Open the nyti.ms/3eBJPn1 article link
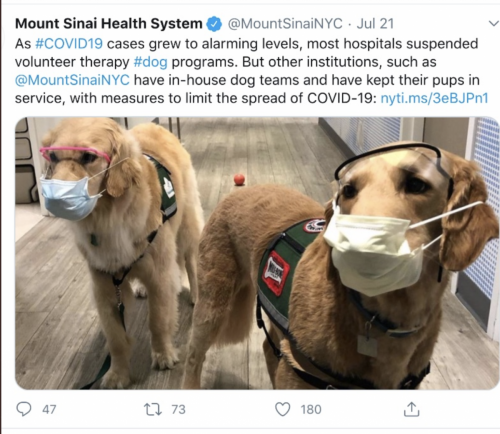The height and width of the screenshot is (434, 500). click(x=434, y=98)
